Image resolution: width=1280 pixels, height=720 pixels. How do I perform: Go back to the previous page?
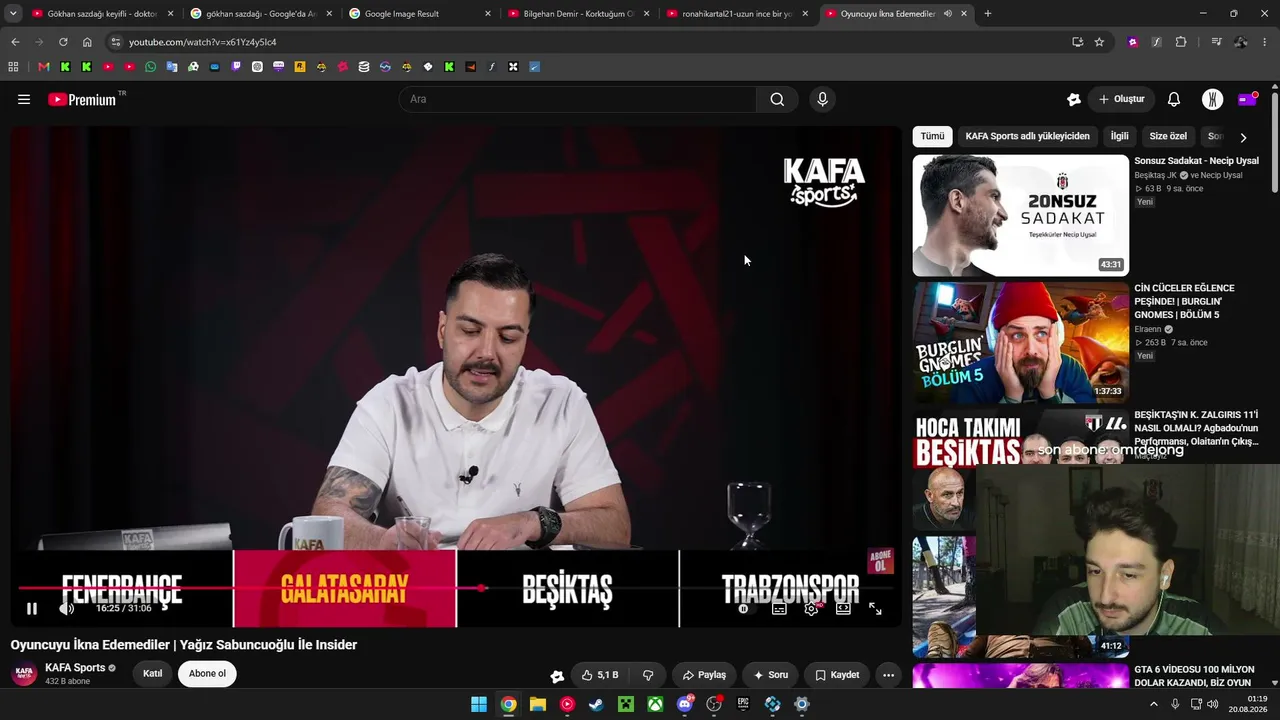pyautogui.click(x=15, y=42)
